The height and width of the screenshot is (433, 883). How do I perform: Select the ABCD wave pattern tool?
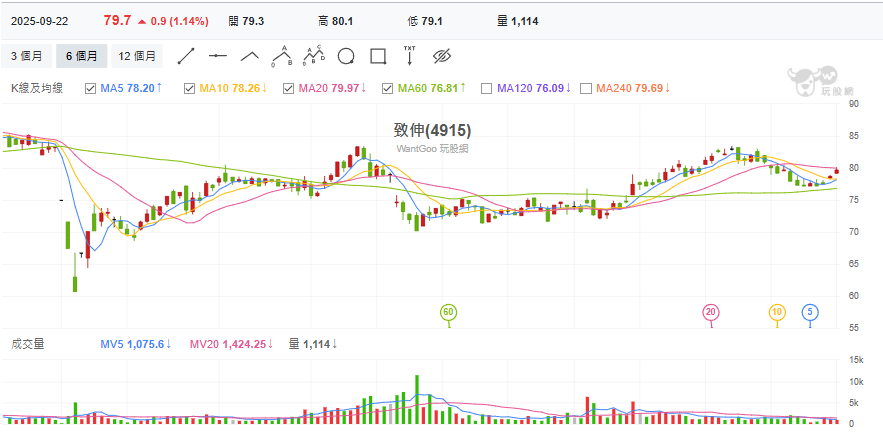tap(315, 55)
